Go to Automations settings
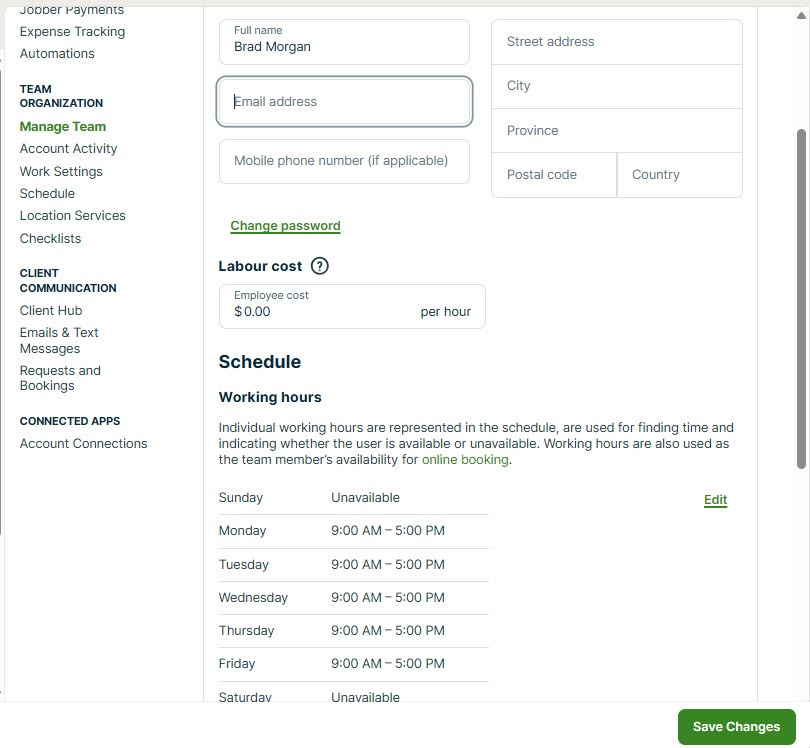This screenshot has width=810, height=748. pos(57,54)
